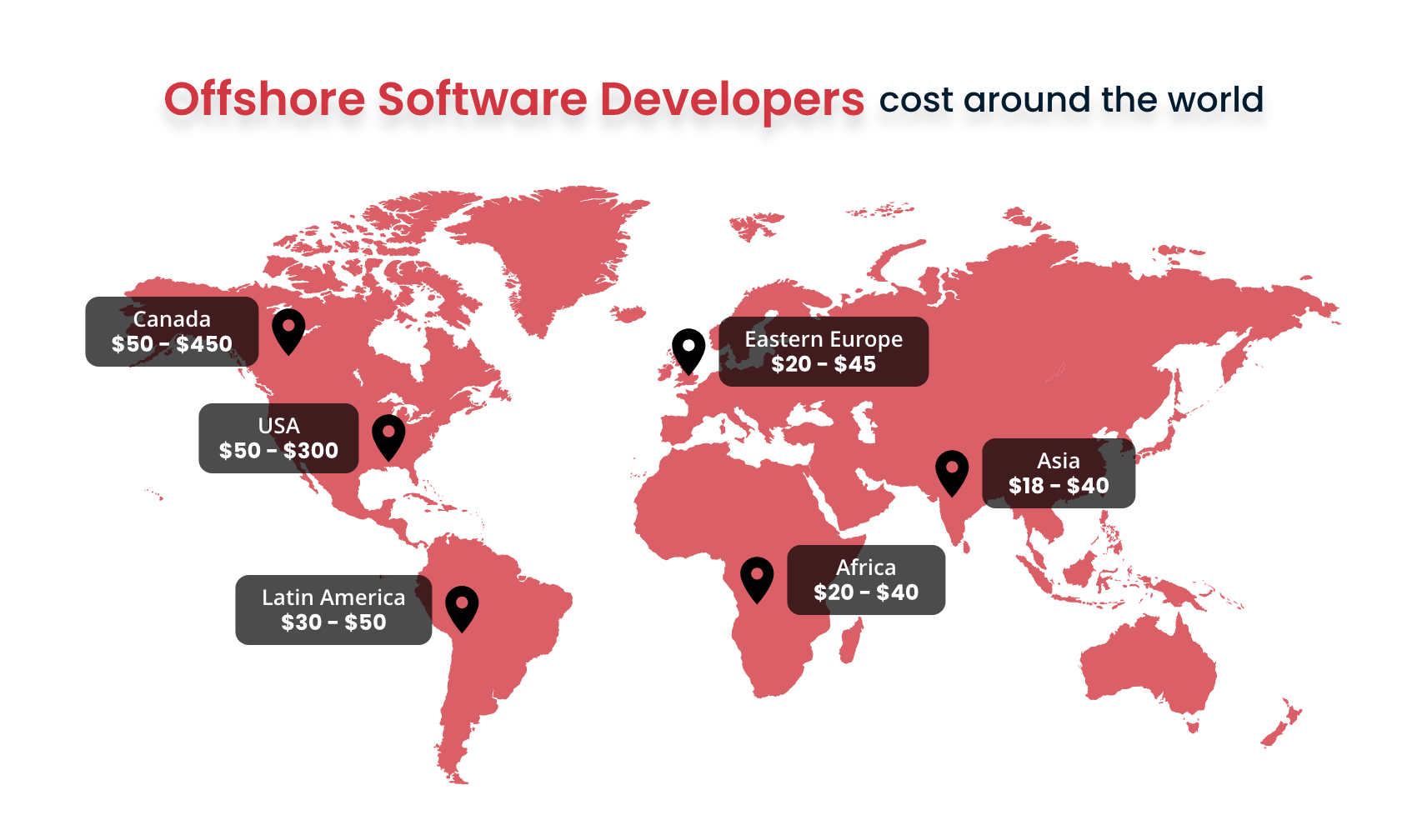This screenshot has height=840, width=1427.
Task: Select the Canada $50 - $450 label box
Action: point(172,332)
